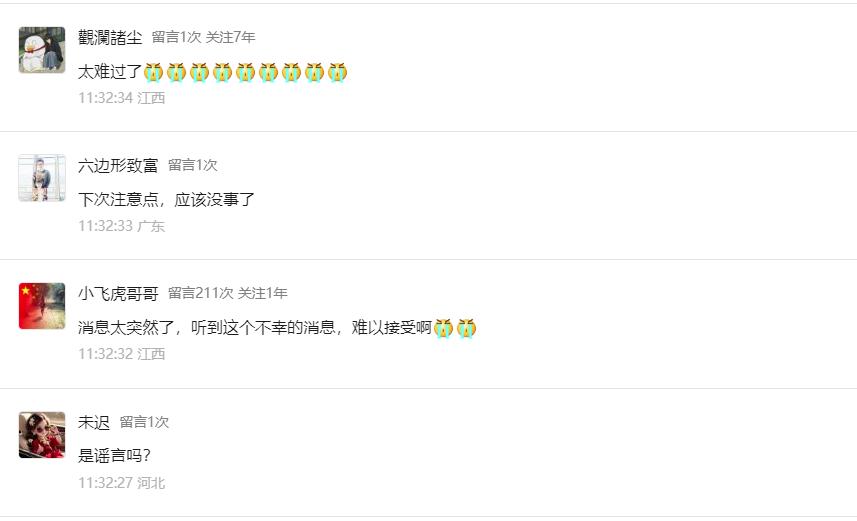
Task: Click first crying emoji in 太难过了 comment
Action: pos(154,72)
